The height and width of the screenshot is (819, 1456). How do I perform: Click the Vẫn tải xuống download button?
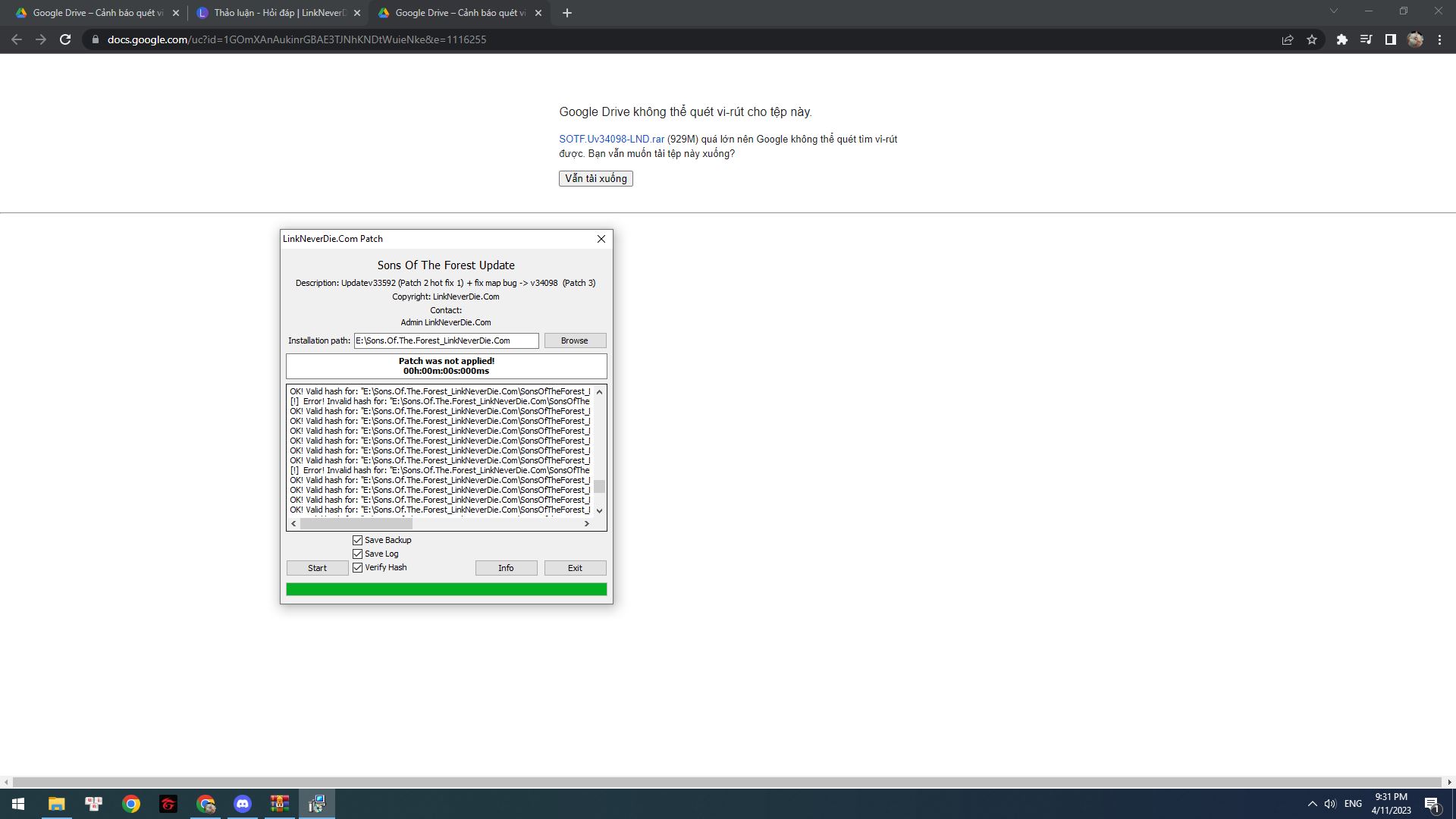[x=596, y=179]
